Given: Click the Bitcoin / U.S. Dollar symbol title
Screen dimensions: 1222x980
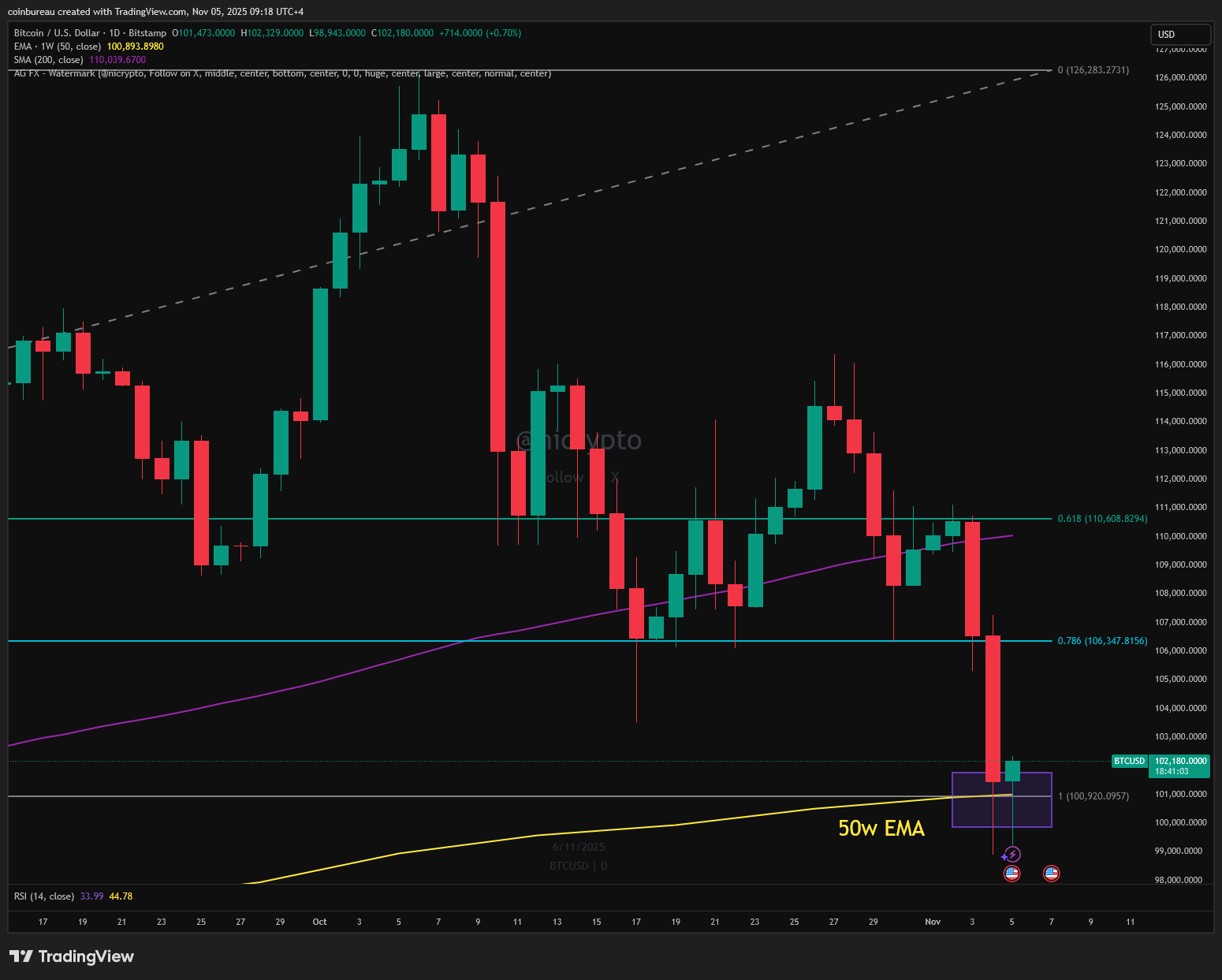Looking at the screenshot, I should [57, 33].
